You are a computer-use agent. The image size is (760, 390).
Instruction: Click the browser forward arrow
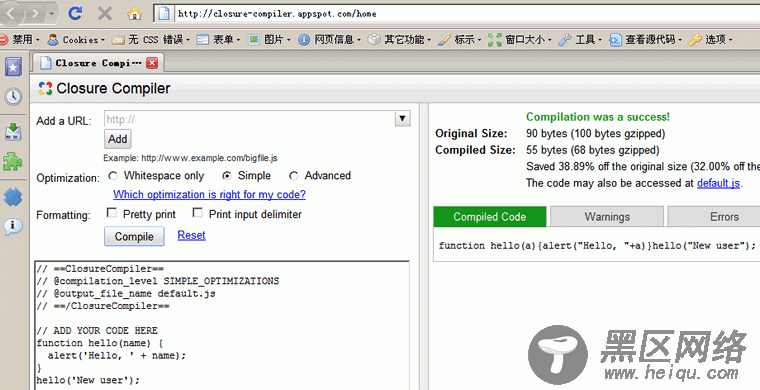[35, 14]
